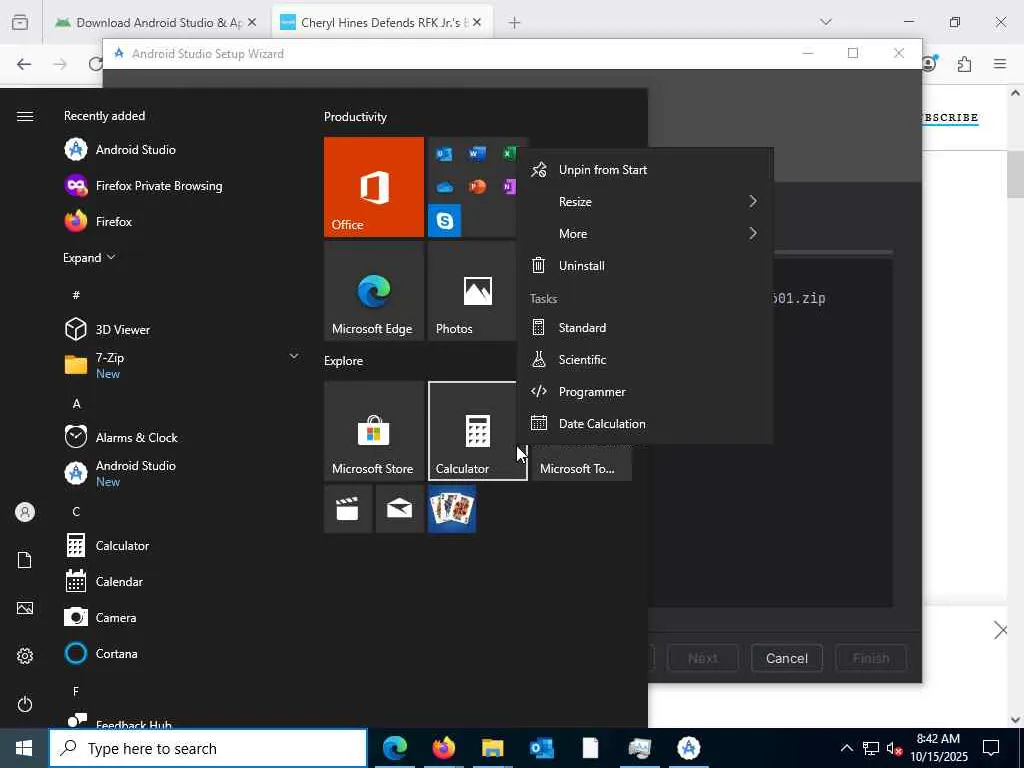This screenshot has height=768, width=1024.
Task: Click the network tray icon
Action: (x=871, y=748)
